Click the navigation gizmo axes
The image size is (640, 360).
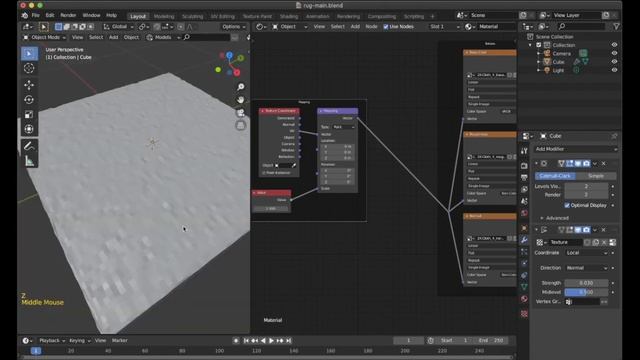coord(230,64)
